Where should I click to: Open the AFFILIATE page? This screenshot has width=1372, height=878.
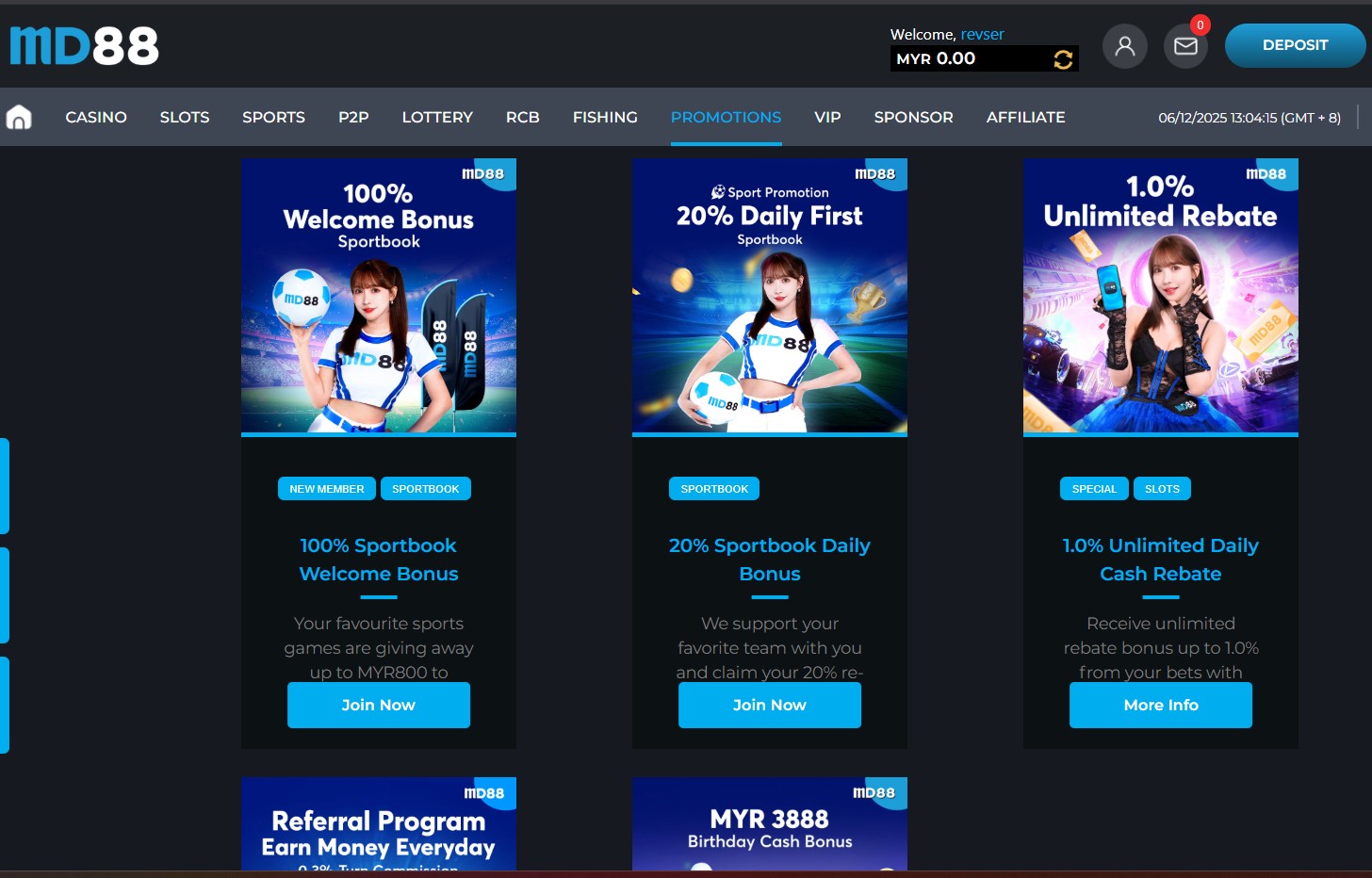click(1025, 117)
